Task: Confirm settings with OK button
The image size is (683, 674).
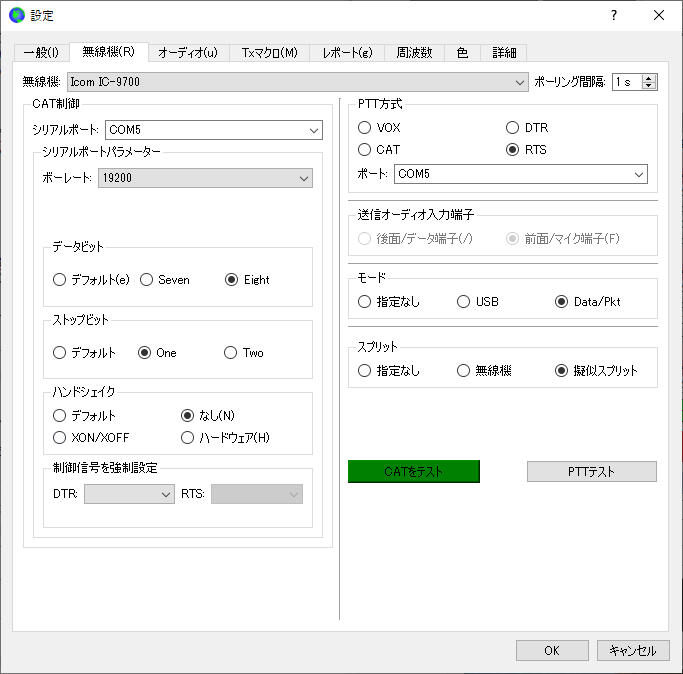Action: (552, 650)
